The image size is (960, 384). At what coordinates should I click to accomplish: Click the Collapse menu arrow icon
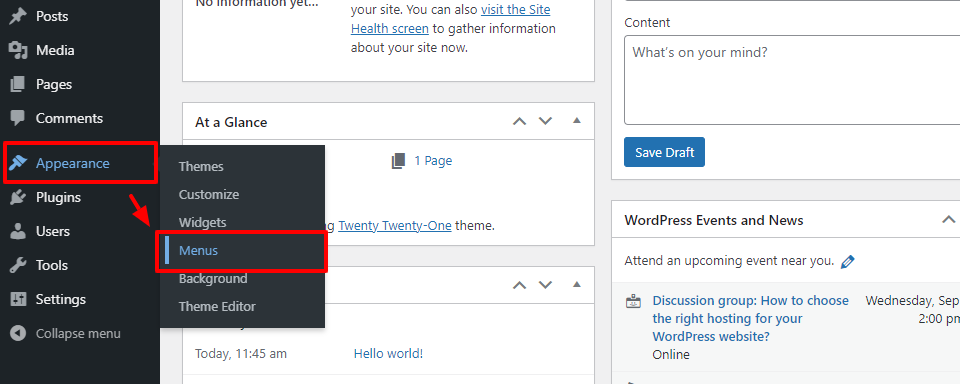coord(18,334)
